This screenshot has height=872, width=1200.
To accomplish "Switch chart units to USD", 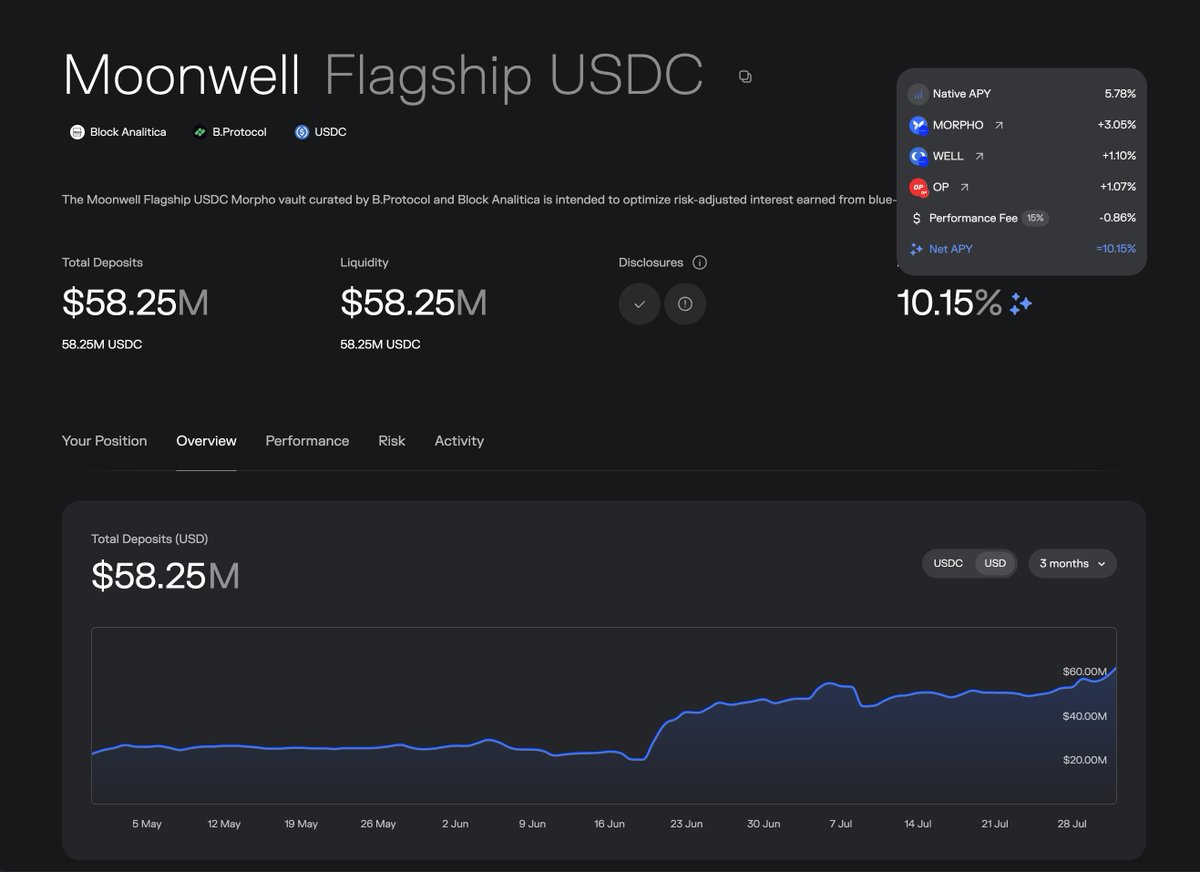I will (995, 564).
